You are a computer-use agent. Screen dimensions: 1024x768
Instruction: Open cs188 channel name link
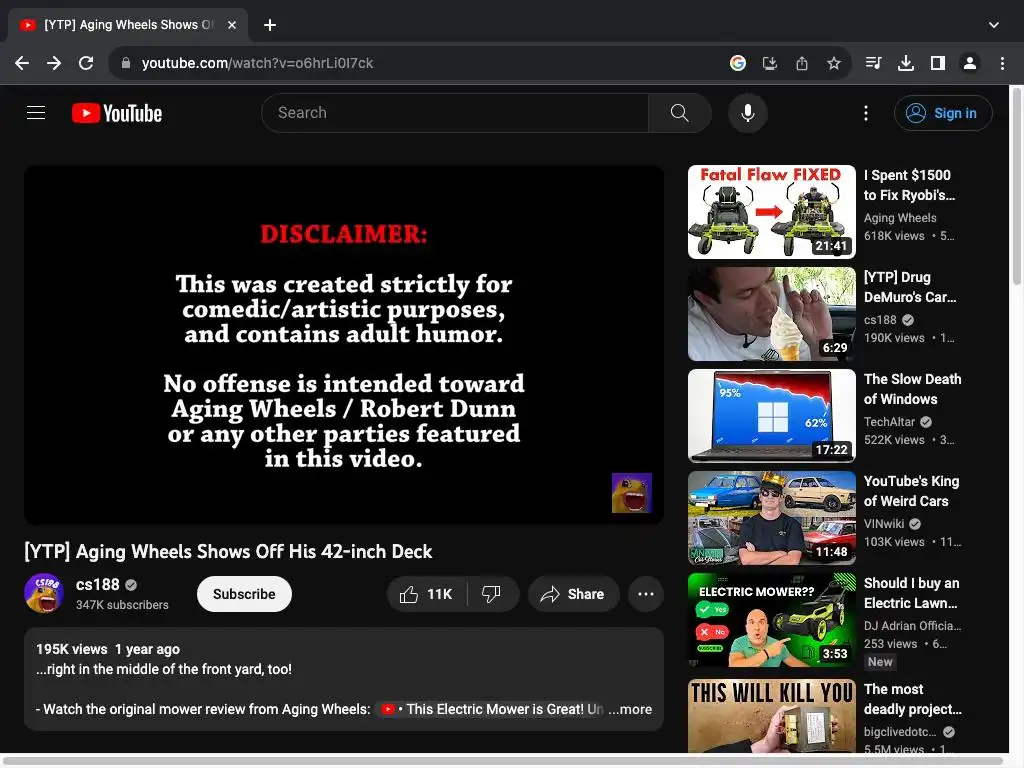point(97,584)
